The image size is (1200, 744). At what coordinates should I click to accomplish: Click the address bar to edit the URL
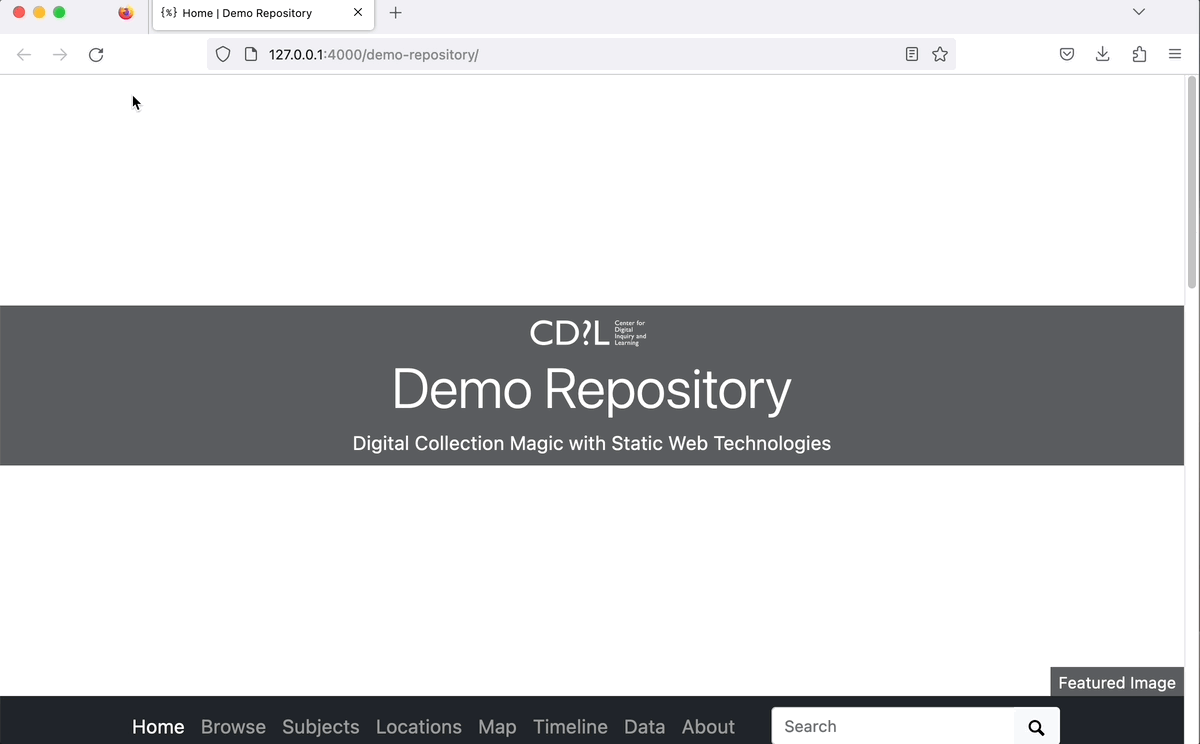coord(560,55)
